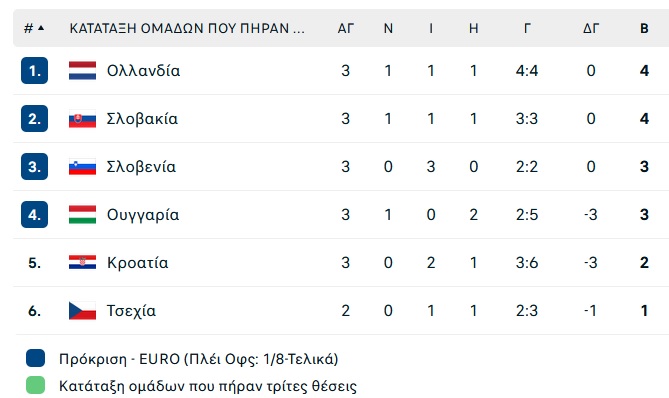Click the Czech Republic flag icon
The height and width of the screenshot is (398, 669).
(x=82, y=311)
